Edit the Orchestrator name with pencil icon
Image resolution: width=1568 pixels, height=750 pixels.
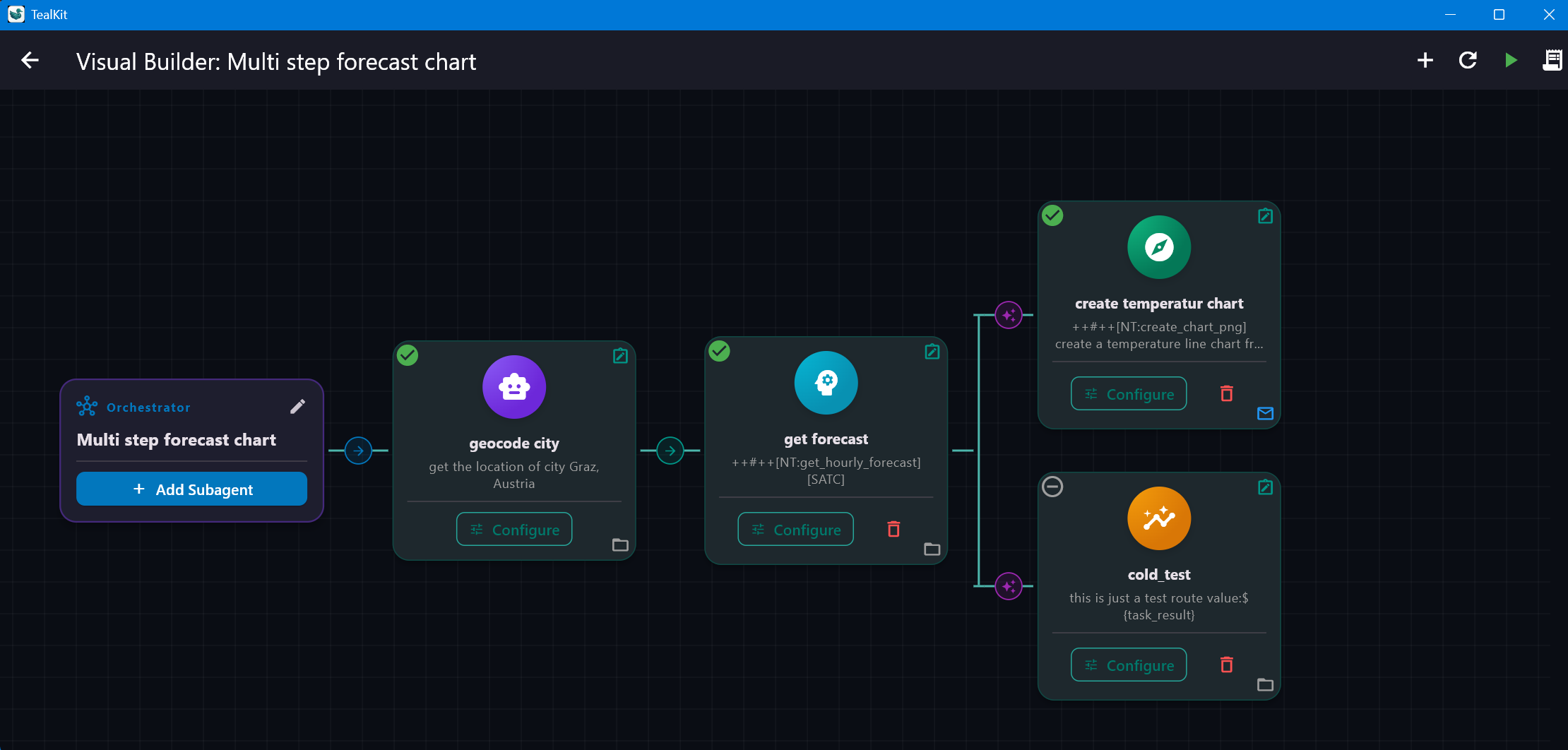pos(297,407)
